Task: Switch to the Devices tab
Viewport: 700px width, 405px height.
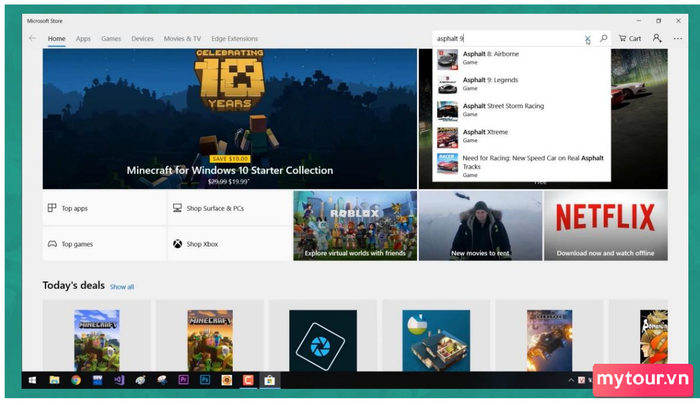Action: [x=142, y=39]
